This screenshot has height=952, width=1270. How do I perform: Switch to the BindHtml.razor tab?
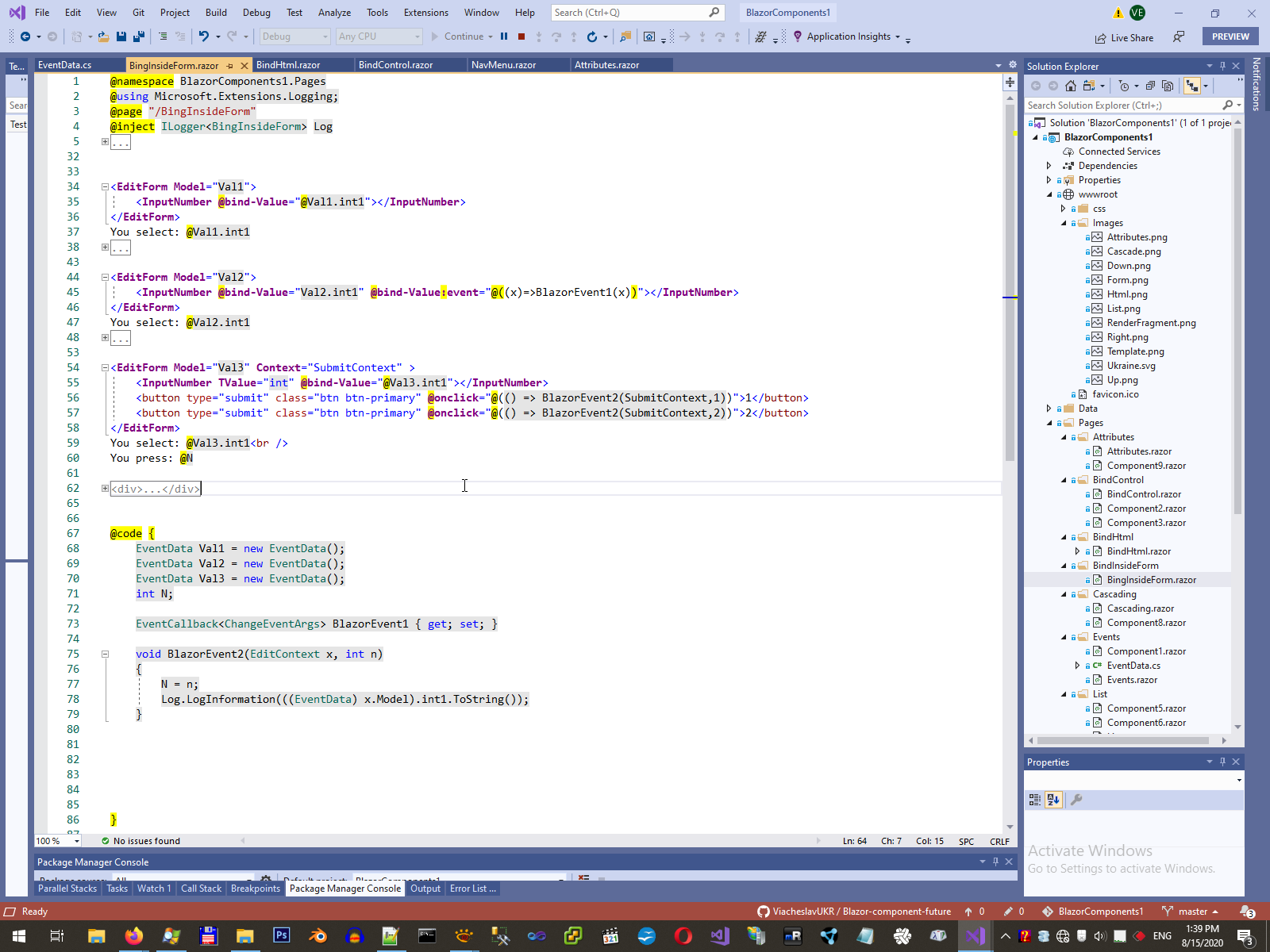(x=288, y=65)
